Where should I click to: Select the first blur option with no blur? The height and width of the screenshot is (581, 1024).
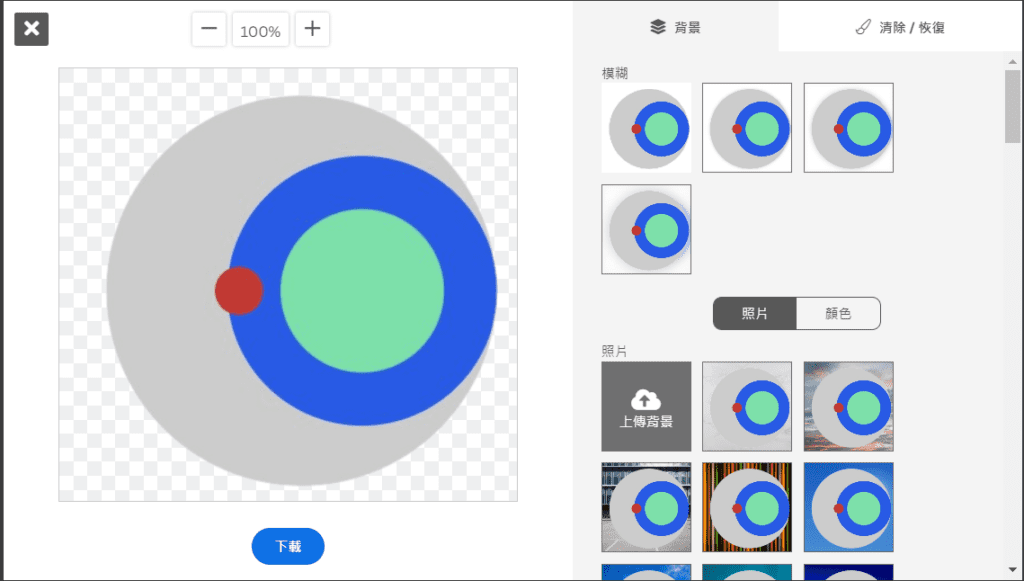click(646, 128)
